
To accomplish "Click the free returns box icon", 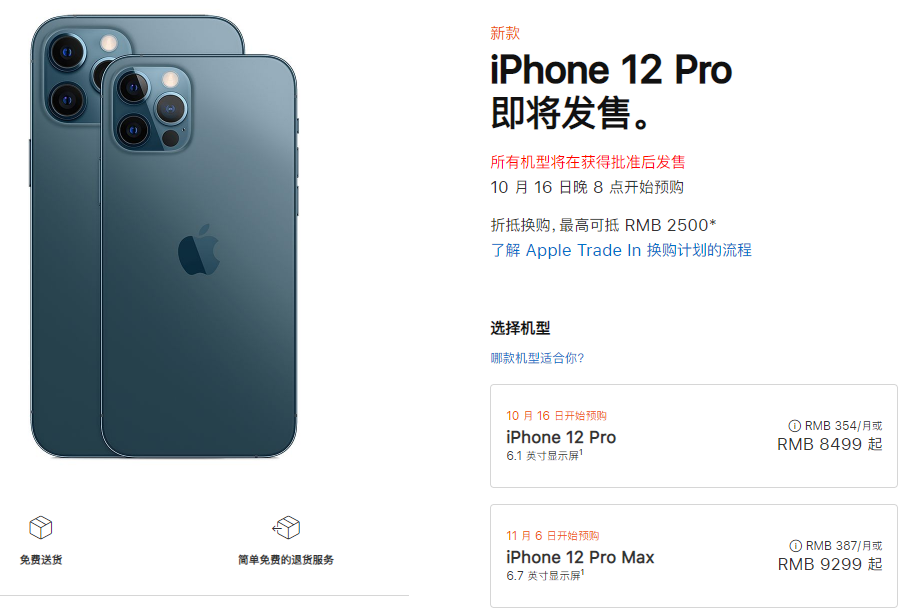I will pos(286,527).
